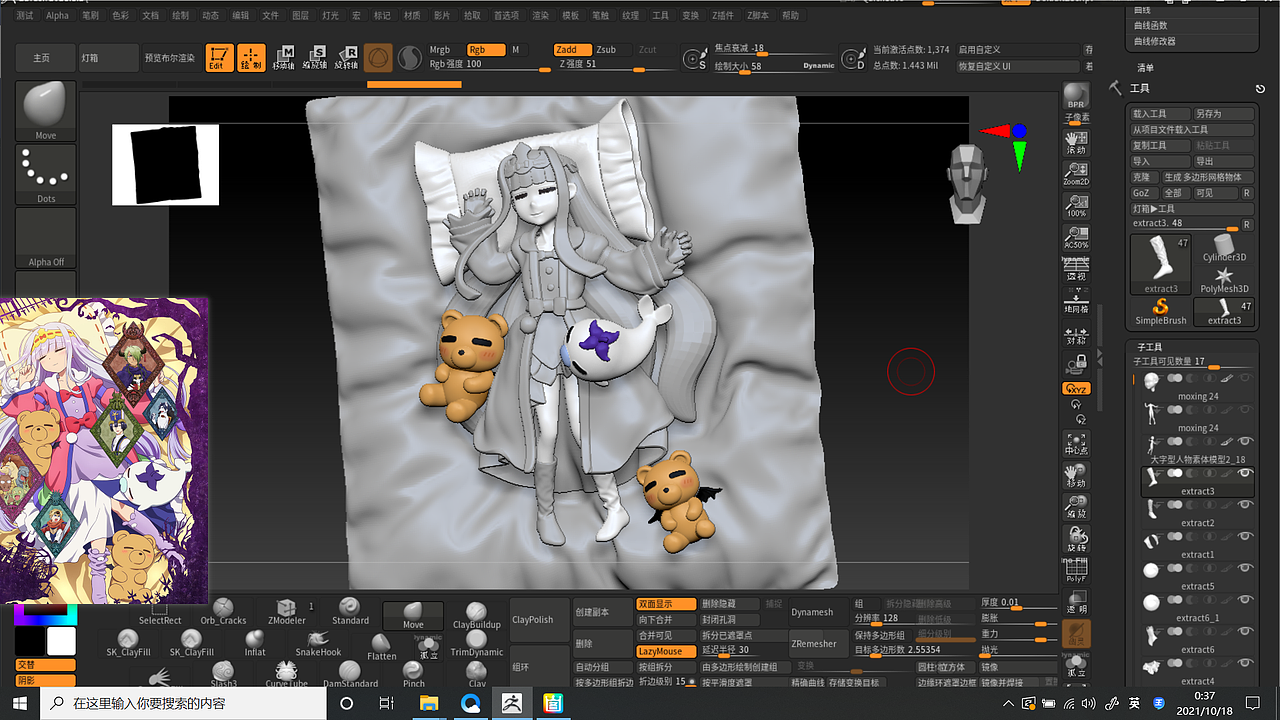Click the 载入工具 load tool button

tap(1161, 114)
